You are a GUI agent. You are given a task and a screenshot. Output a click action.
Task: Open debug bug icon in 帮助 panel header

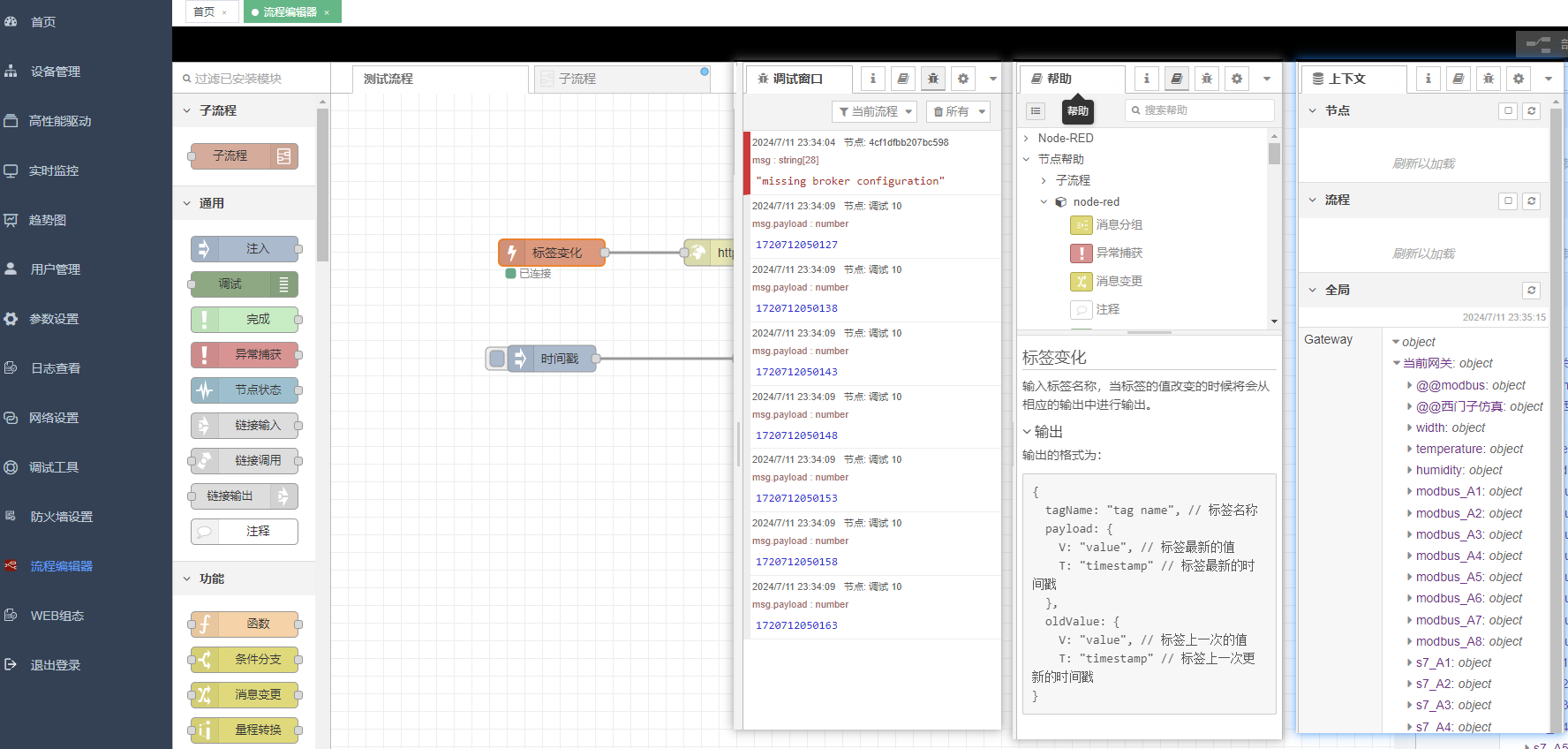(1207, 79)
